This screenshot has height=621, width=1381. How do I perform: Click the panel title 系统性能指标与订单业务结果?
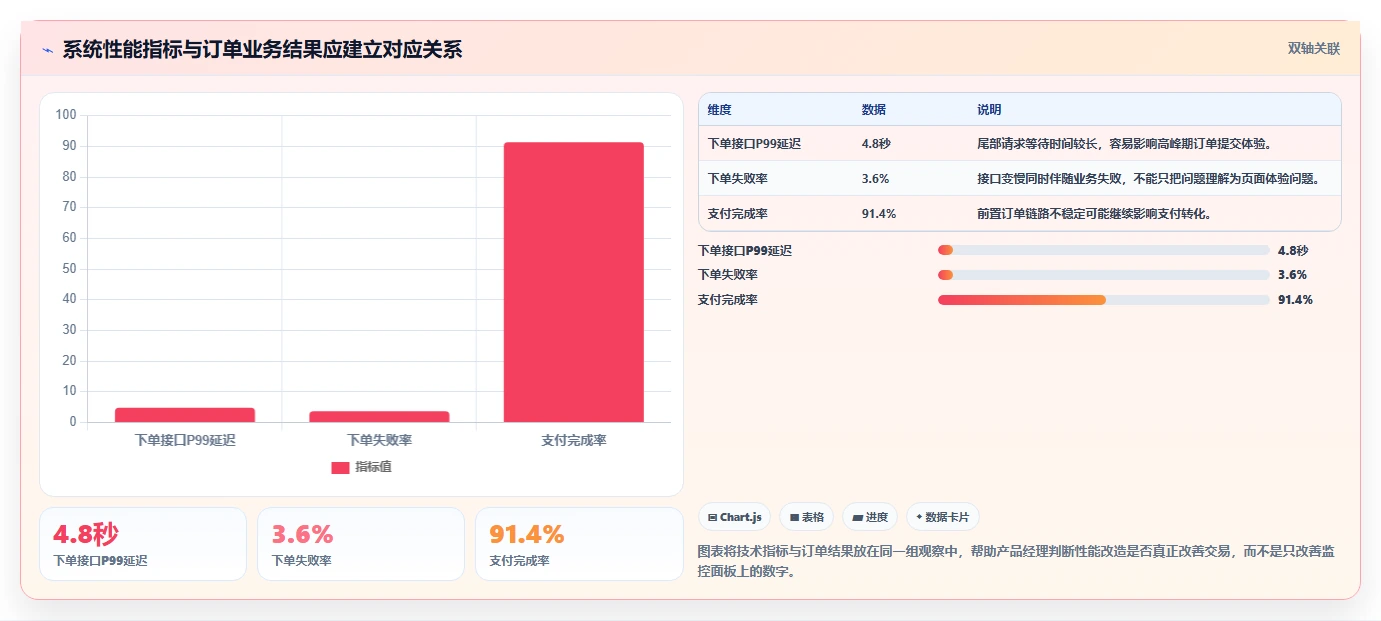click(x=262, y=50)
